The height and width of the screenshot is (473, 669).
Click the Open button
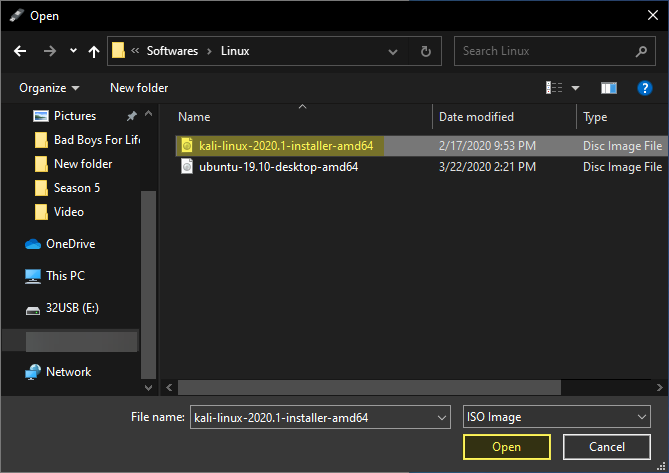pos(507,447)
